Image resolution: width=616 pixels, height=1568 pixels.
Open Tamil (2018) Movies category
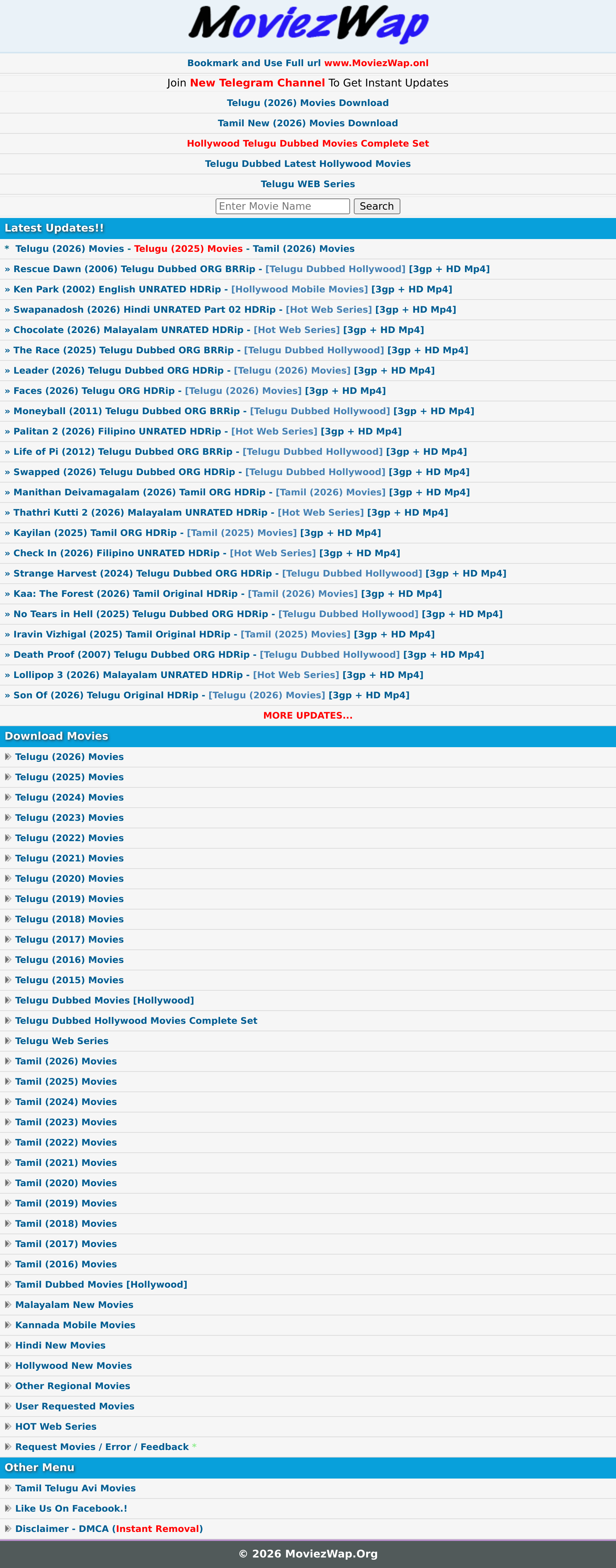tap(66, 1223)
